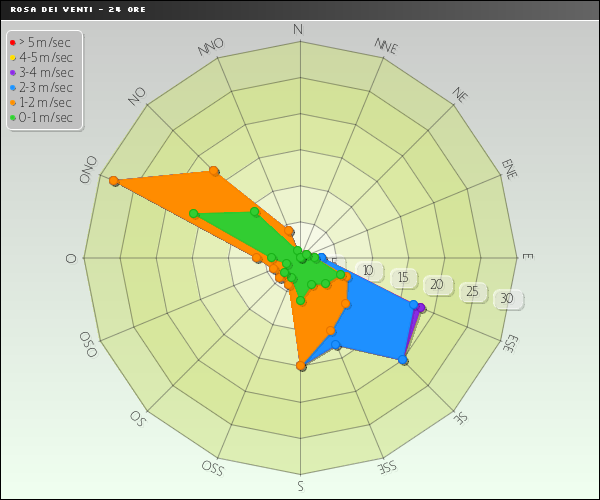
Task: Click the 'N' direction label at top
Action: 298,29
